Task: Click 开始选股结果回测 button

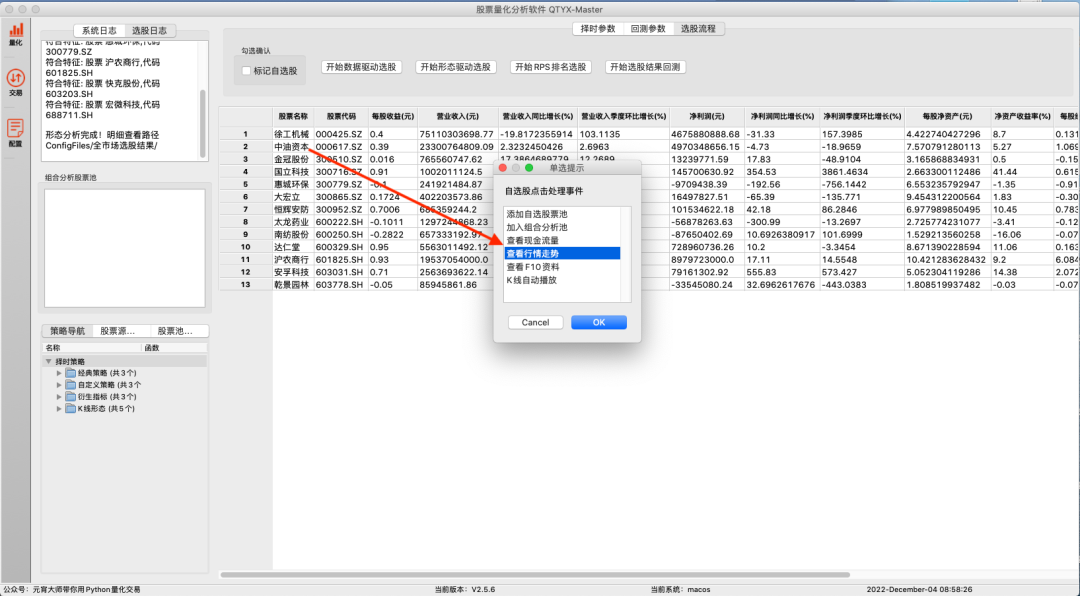Action: click(645, 67)
